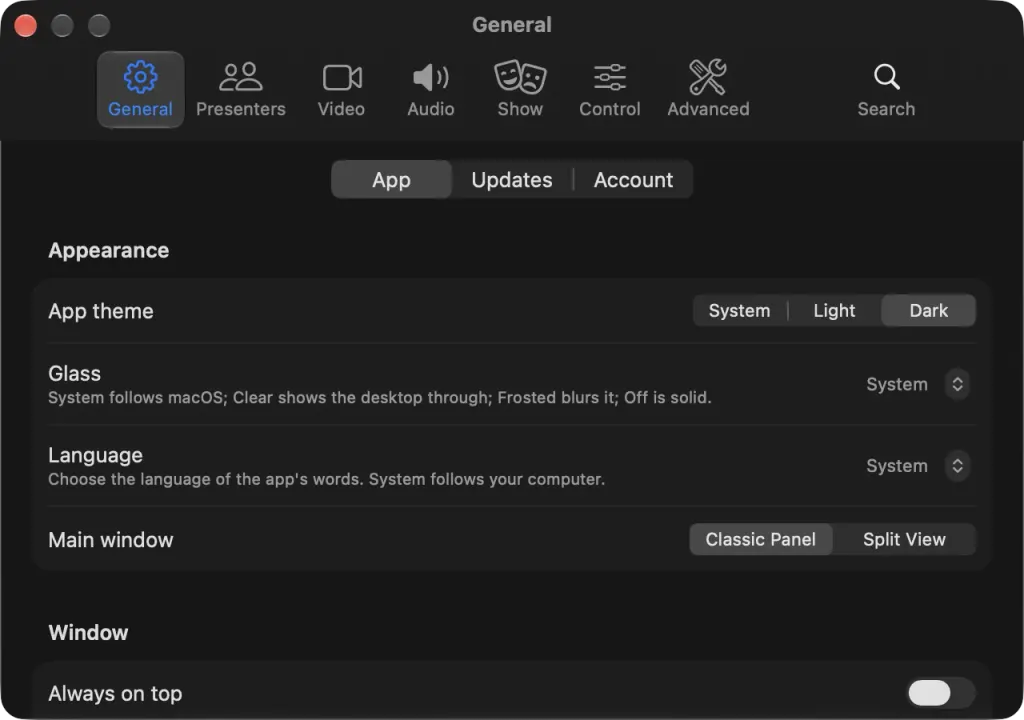Close the General settings window
Viewport: 1024px width, 720px height.
(25, 25)
